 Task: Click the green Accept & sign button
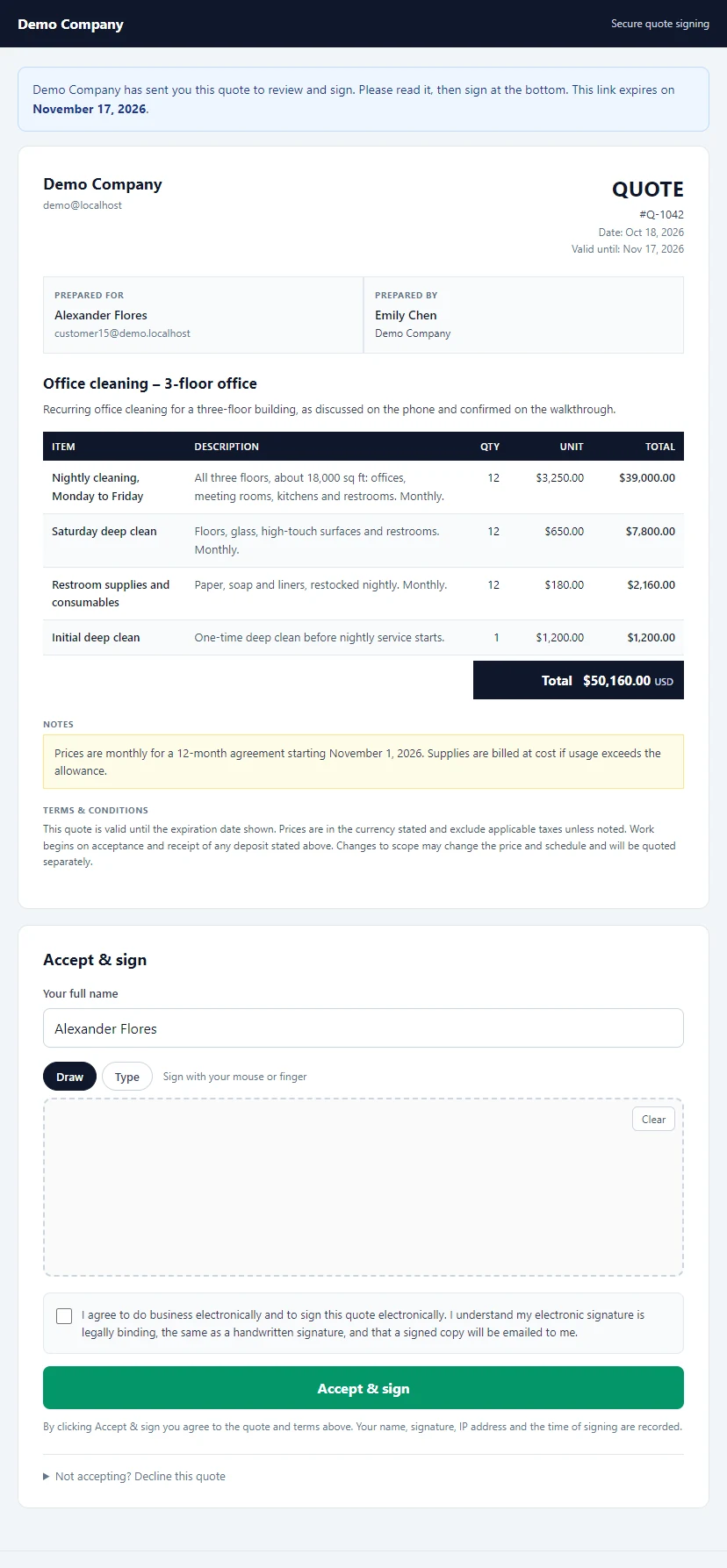point(363,1388)
